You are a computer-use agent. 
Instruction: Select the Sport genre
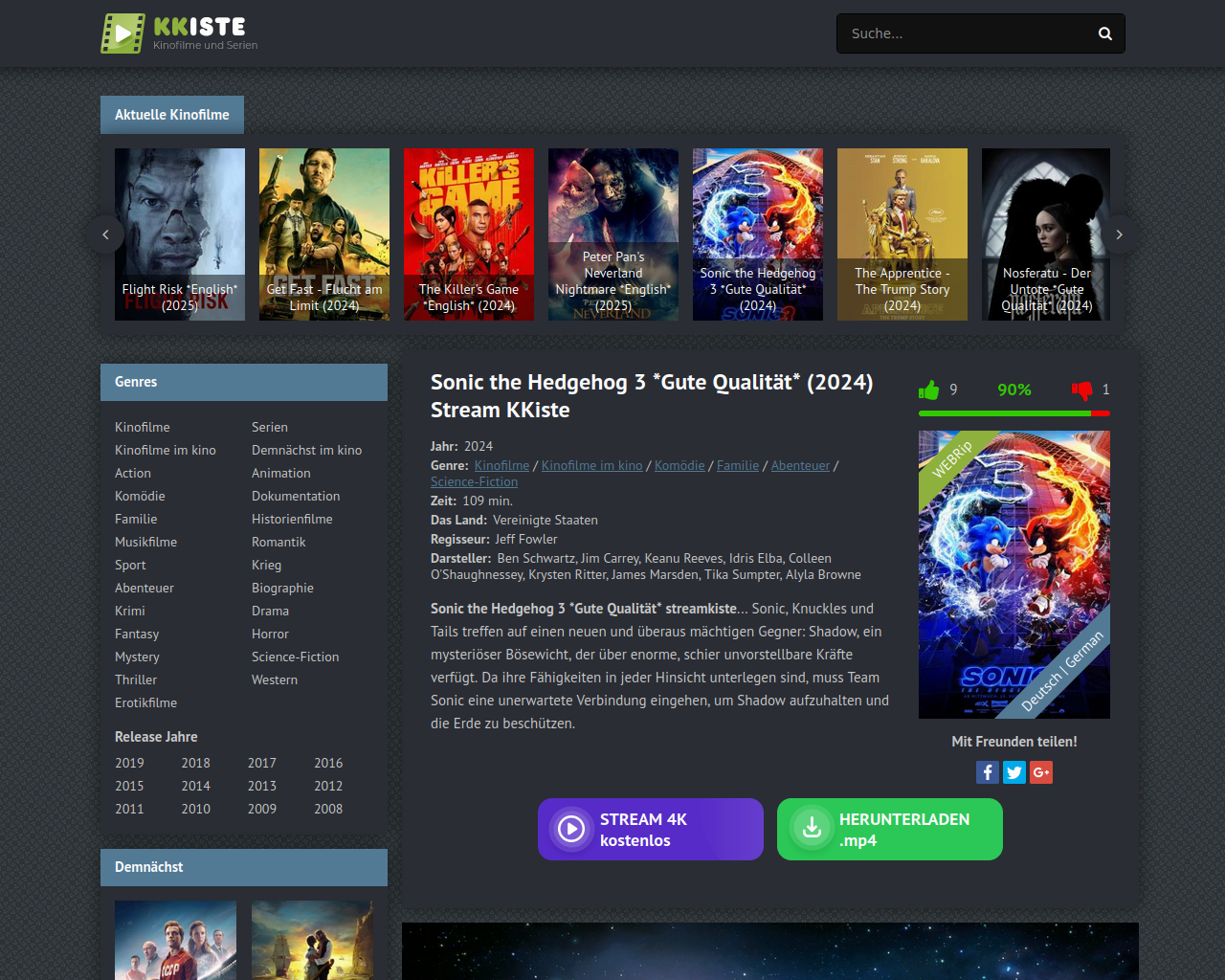130,565
